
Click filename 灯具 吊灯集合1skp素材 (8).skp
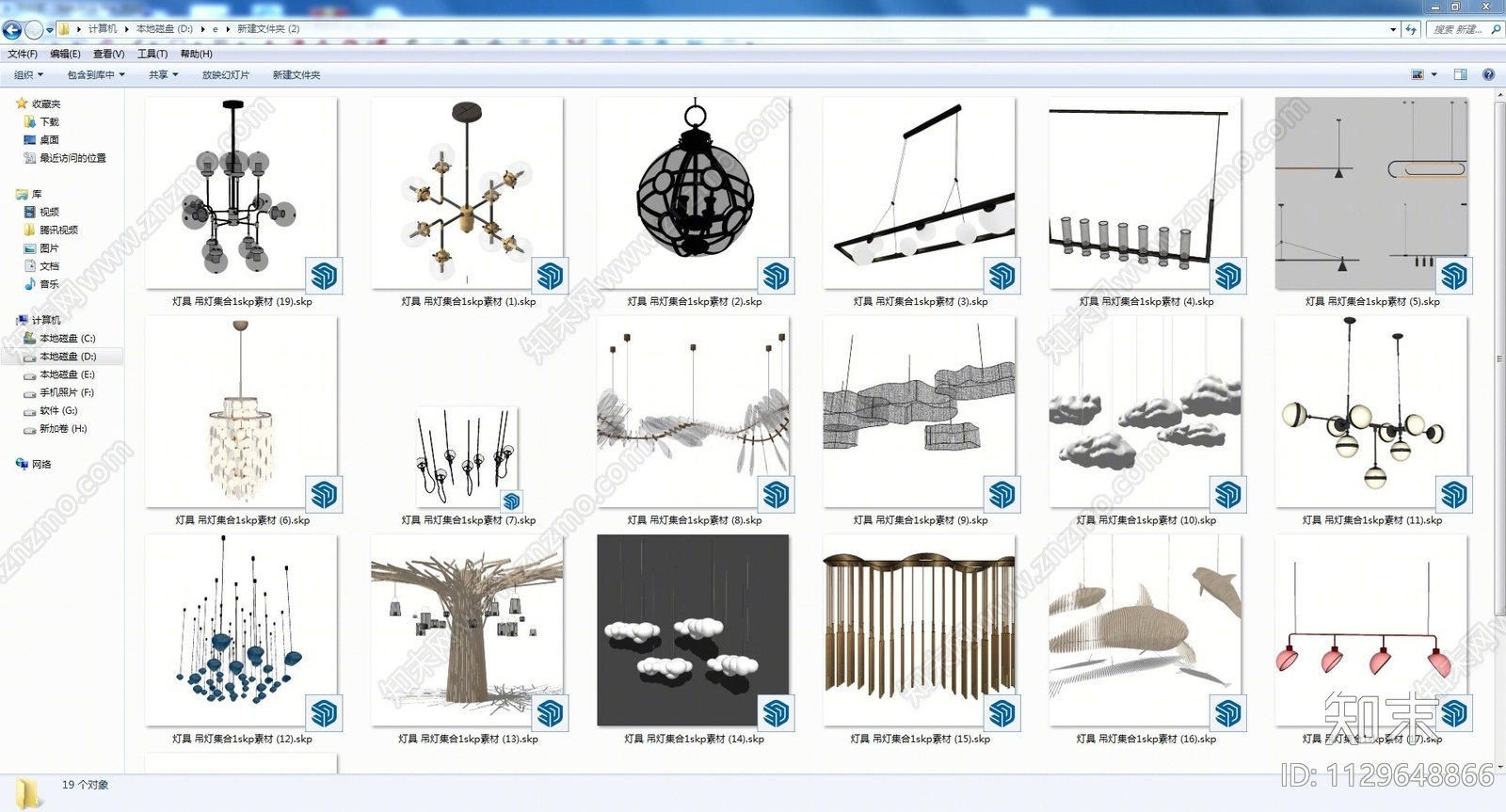tap(695, 520)
